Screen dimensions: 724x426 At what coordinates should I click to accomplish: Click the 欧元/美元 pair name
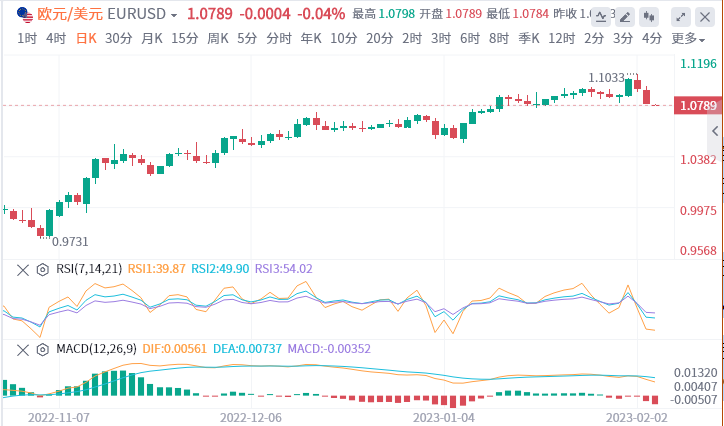[x=70, y=14]
